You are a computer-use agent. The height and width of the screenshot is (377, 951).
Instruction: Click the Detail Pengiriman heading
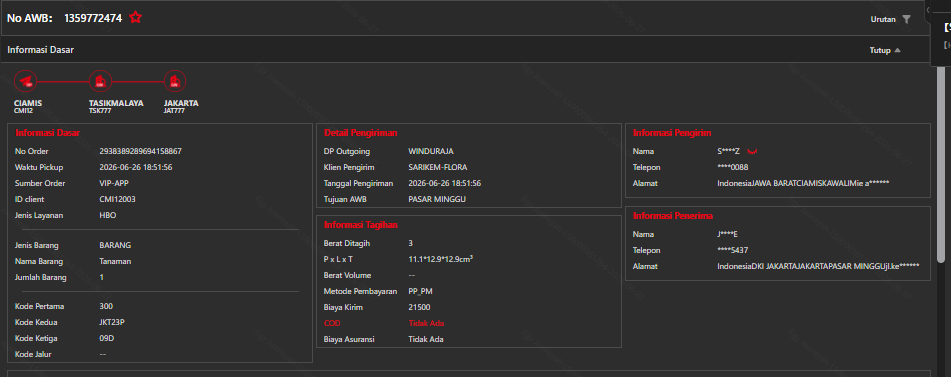[361, 133]
